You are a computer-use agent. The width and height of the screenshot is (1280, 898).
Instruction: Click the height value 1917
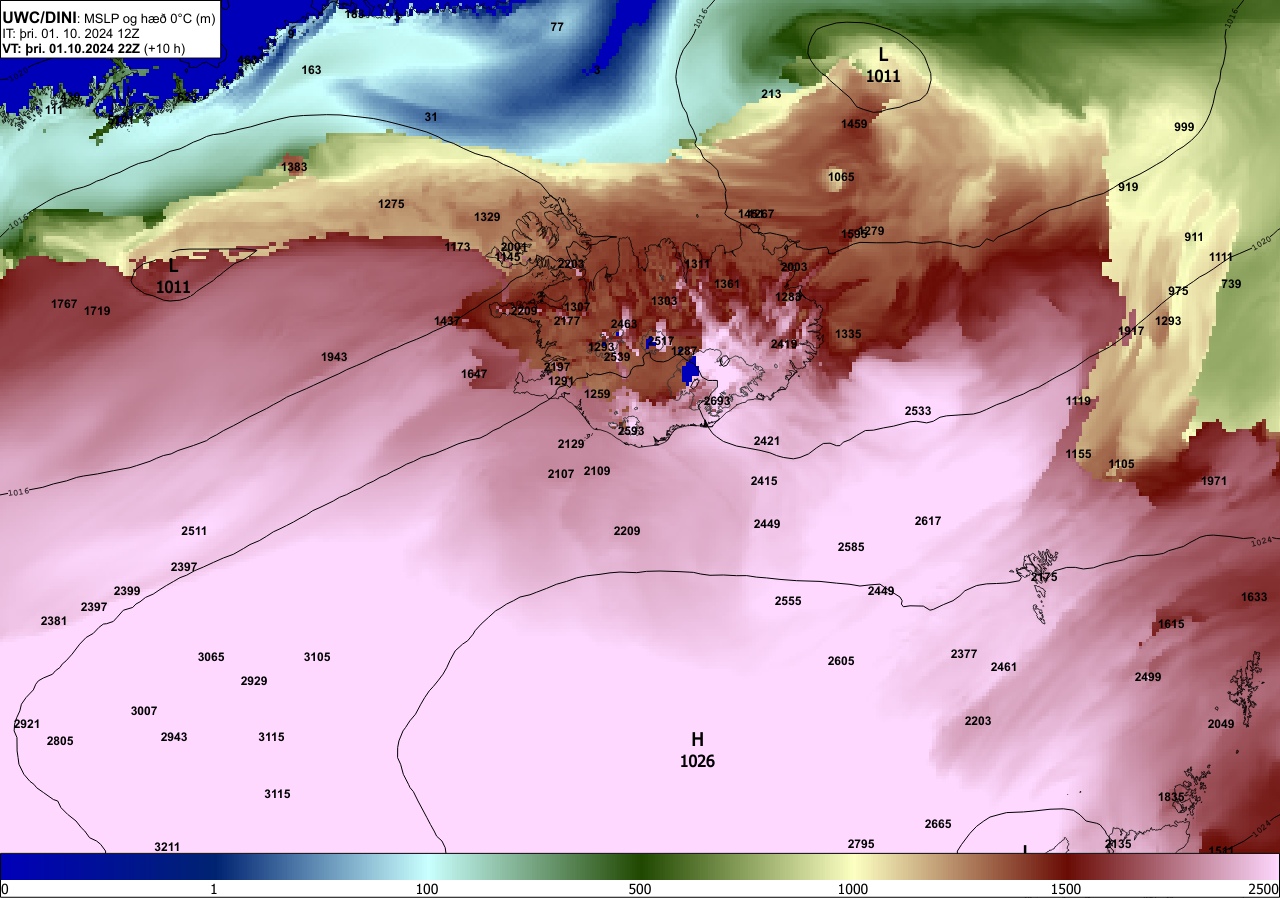(x=1131, y=331)
